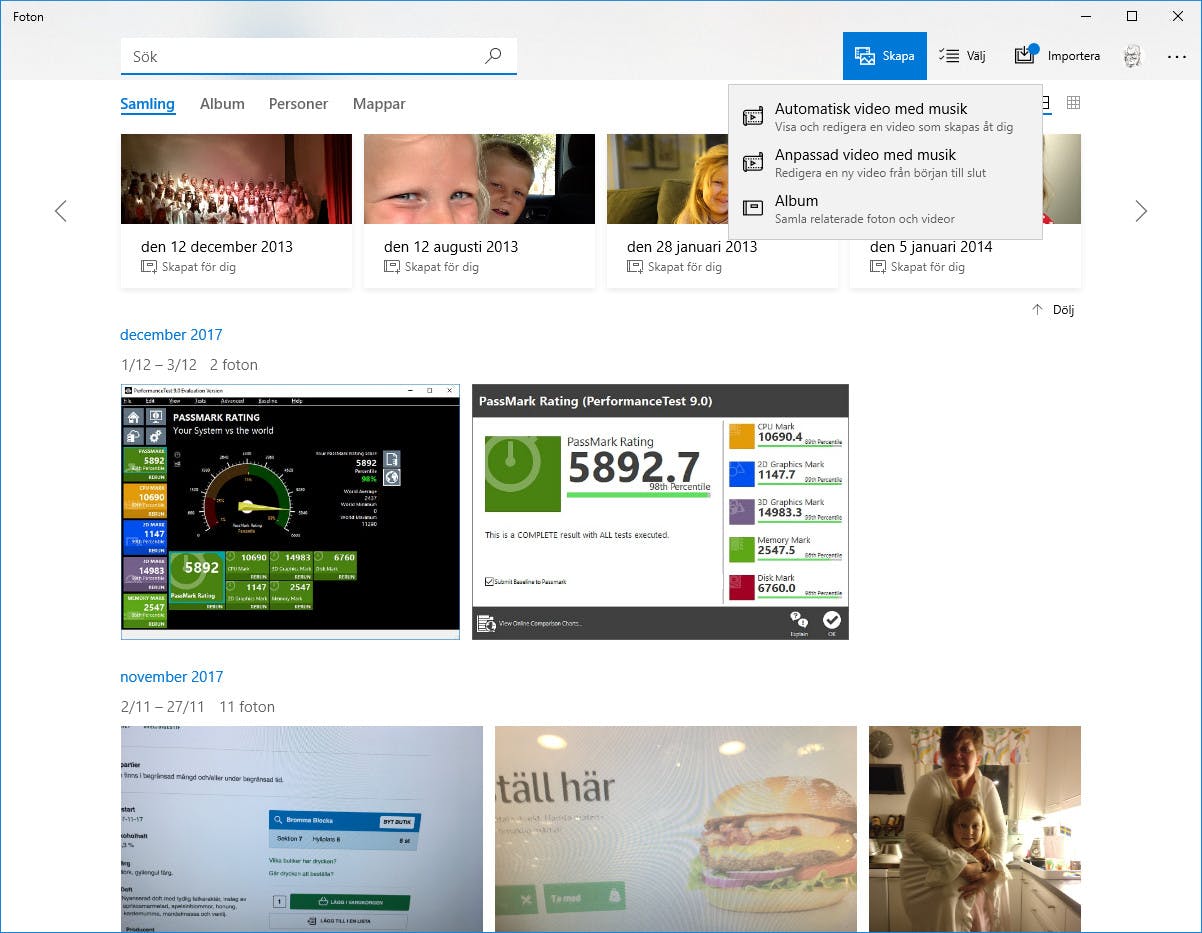Open the three-dots more options menu
Viewport: 1202px width, 933px height.
tap(1177, 57)
